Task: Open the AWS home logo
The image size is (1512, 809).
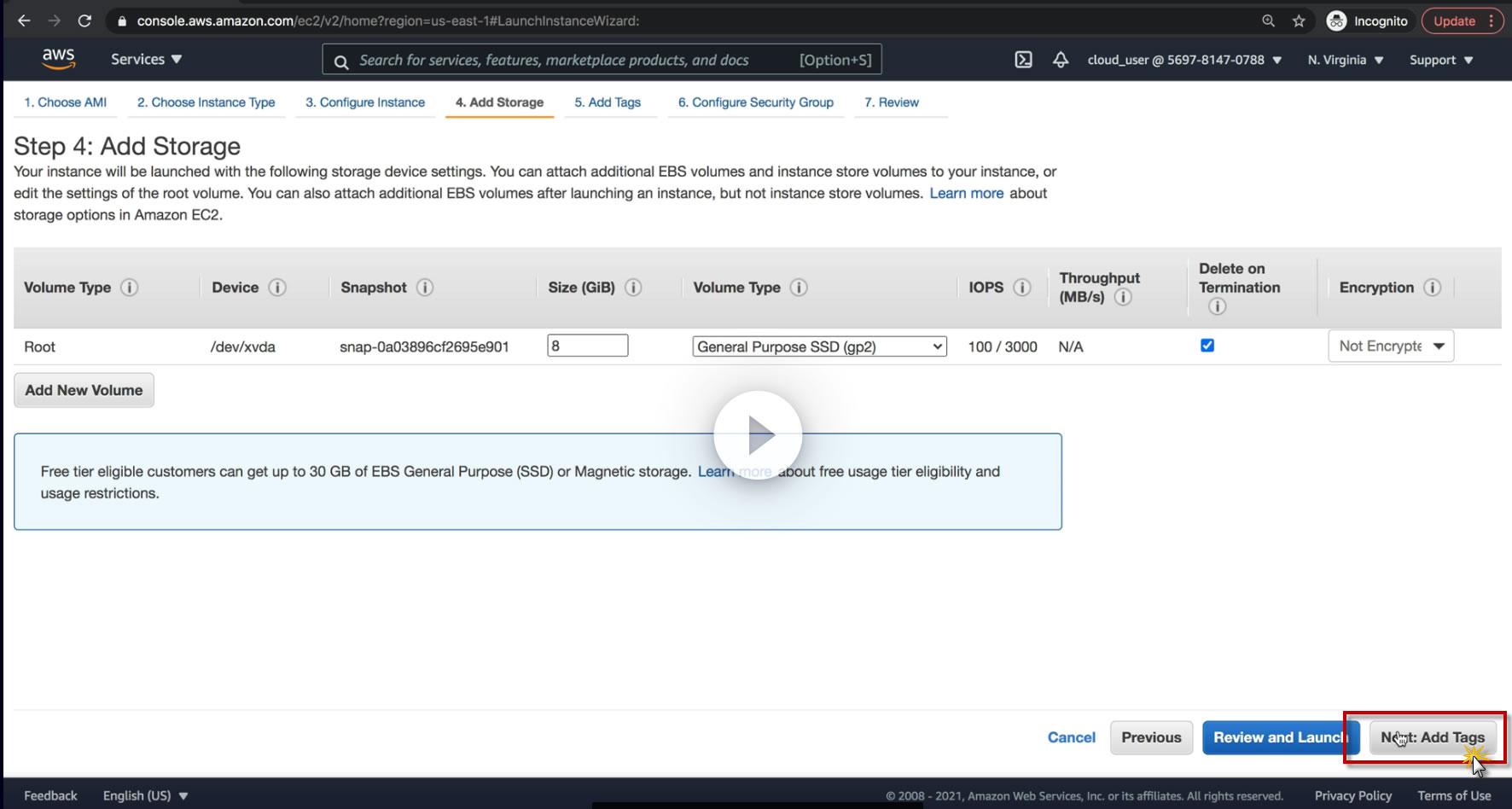Action: click(58, 59)
